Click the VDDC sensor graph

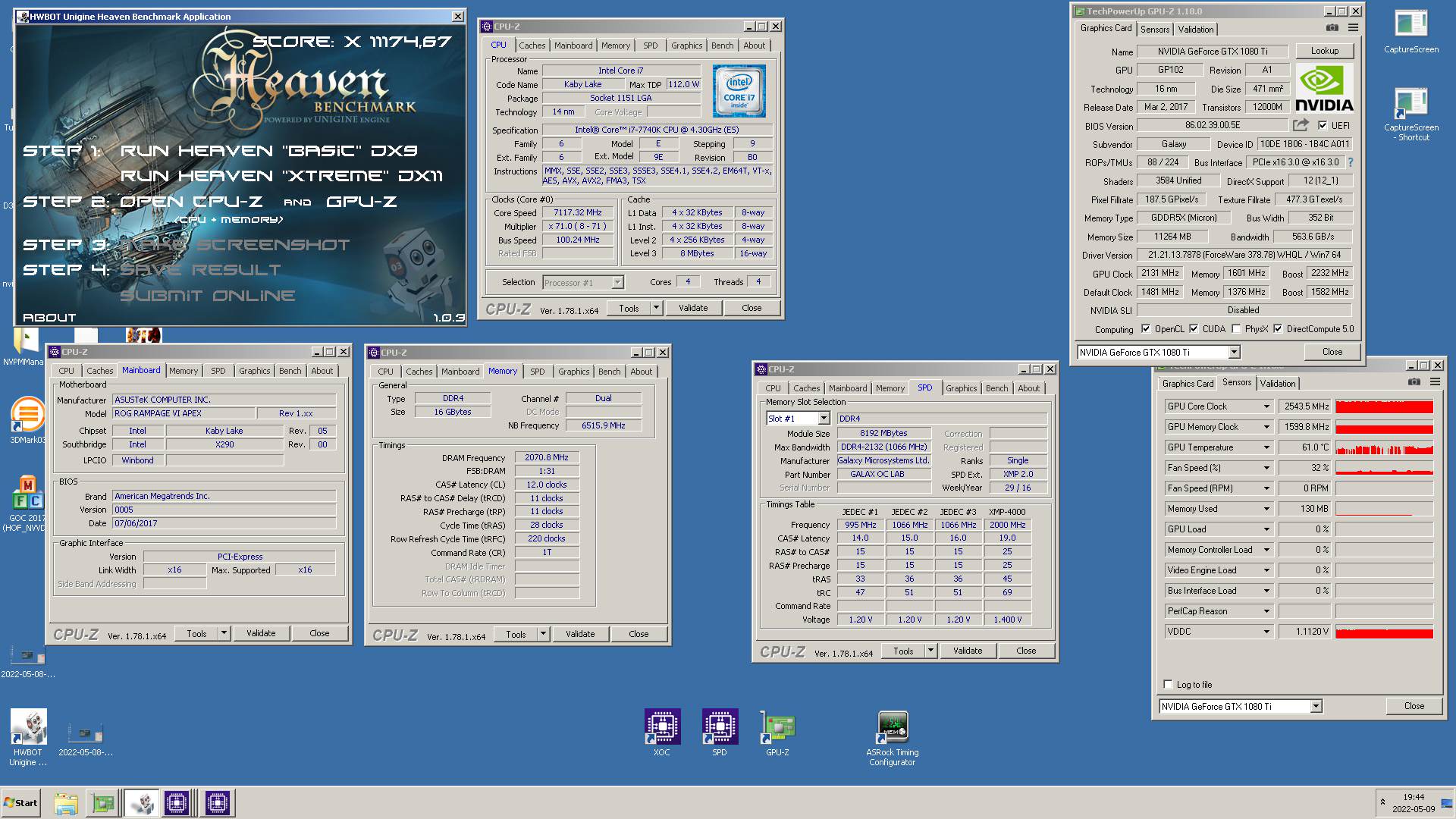point(1384,632)
